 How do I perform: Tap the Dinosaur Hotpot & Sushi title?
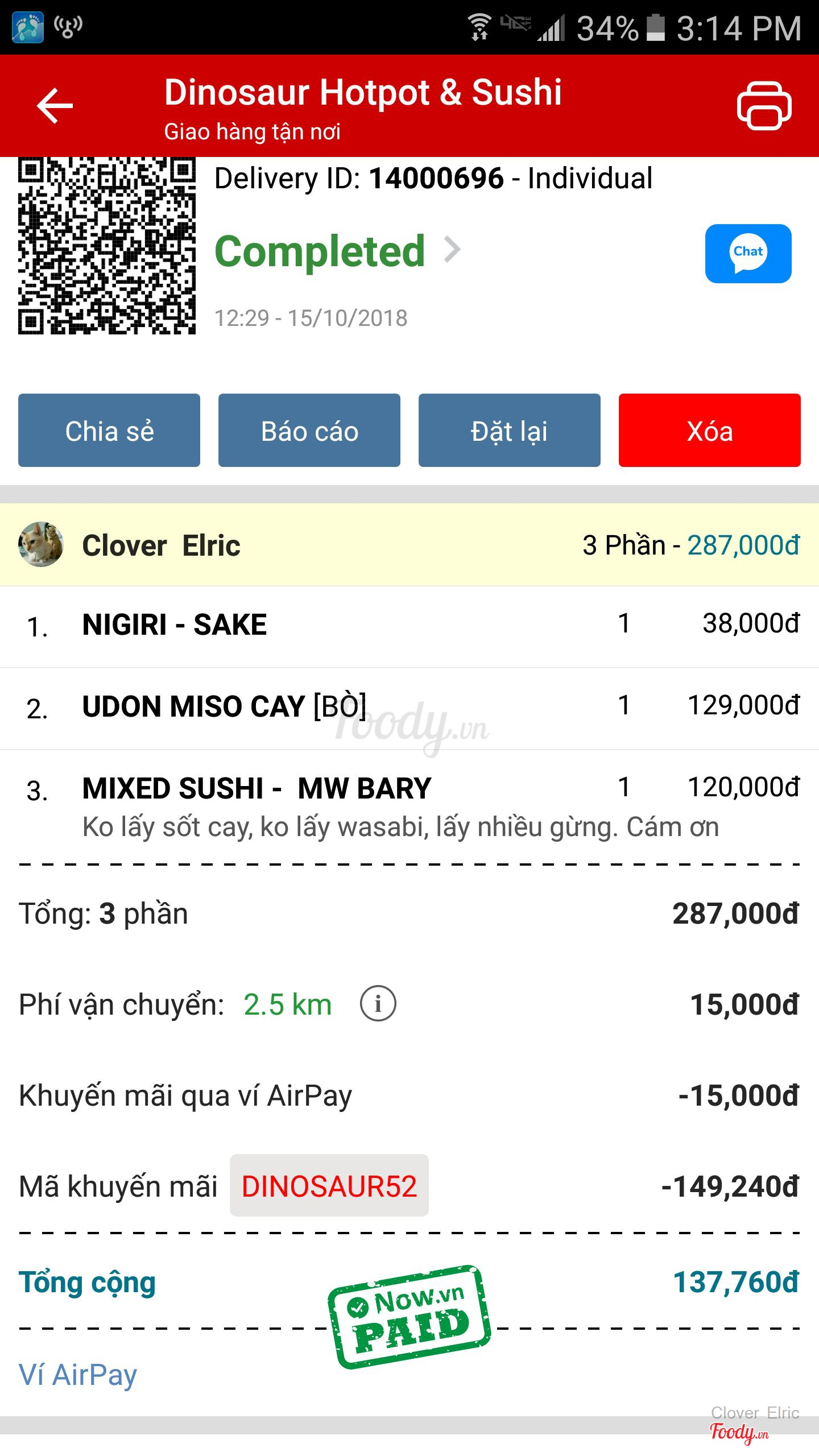pyautogui.click(x=363, y=93)
